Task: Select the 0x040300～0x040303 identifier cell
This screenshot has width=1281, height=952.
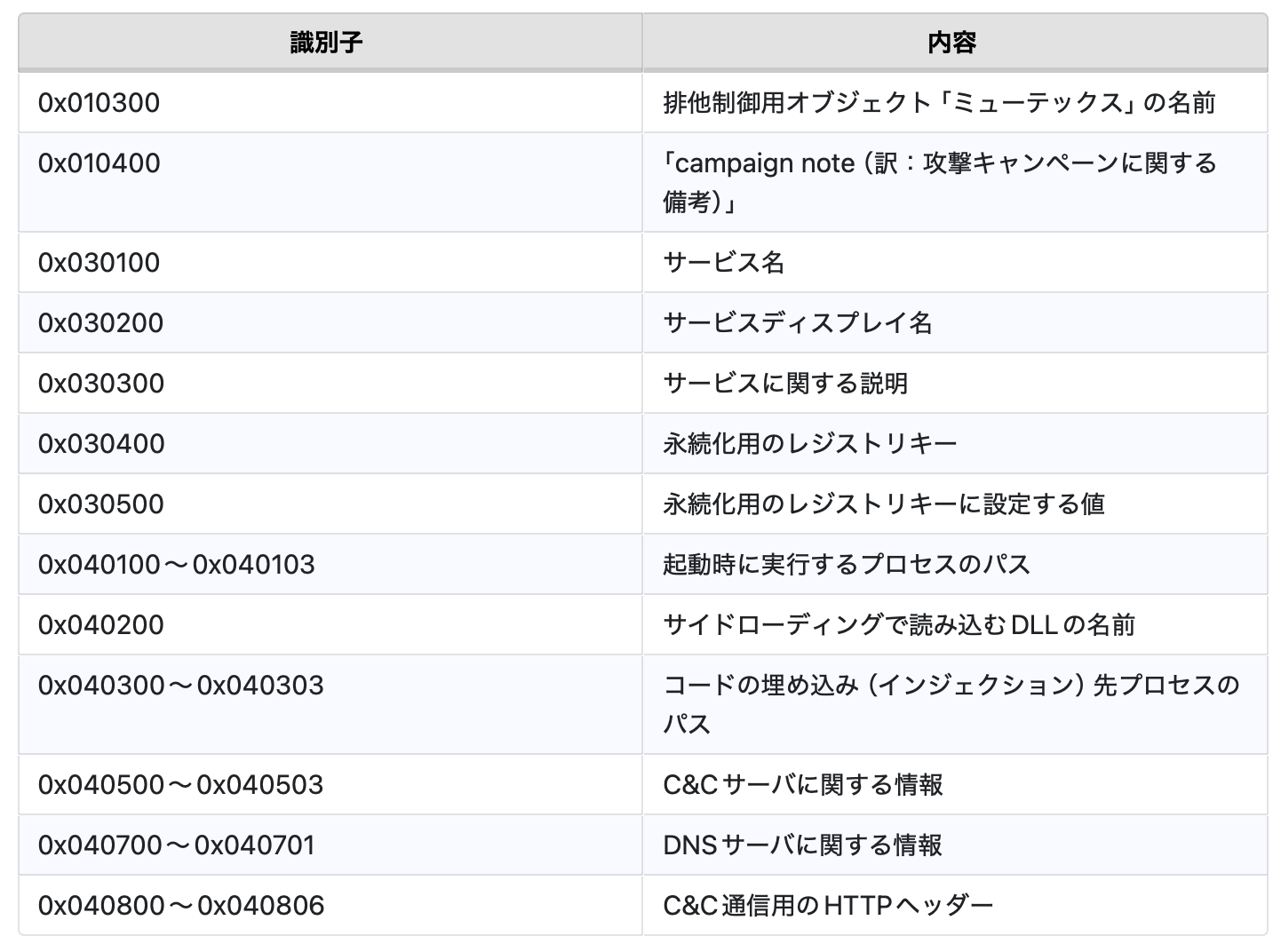Action: (181, 686)
